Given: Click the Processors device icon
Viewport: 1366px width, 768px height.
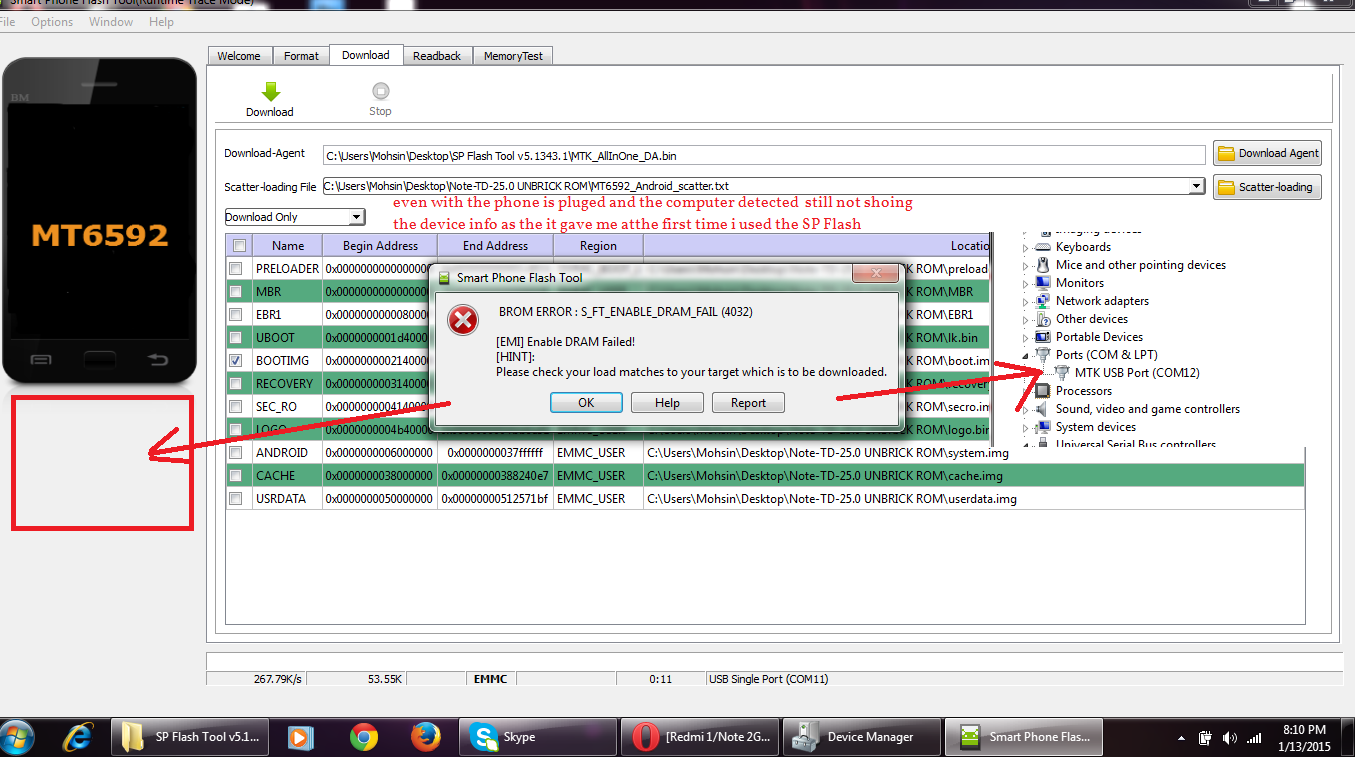Looking at the screenshot, I should [x=1044, y=391].
